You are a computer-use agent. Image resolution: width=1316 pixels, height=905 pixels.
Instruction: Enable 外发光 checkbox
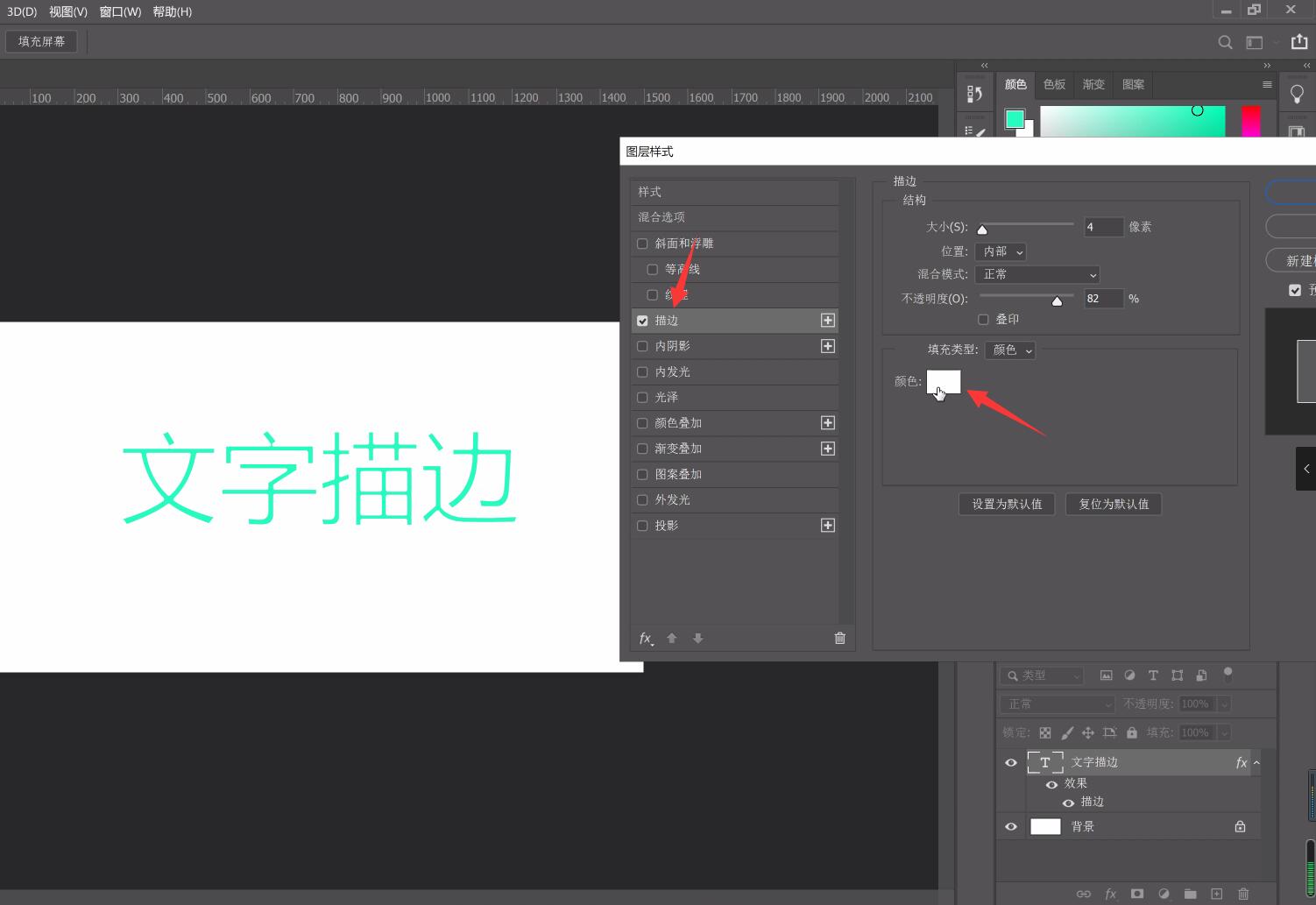642,499
